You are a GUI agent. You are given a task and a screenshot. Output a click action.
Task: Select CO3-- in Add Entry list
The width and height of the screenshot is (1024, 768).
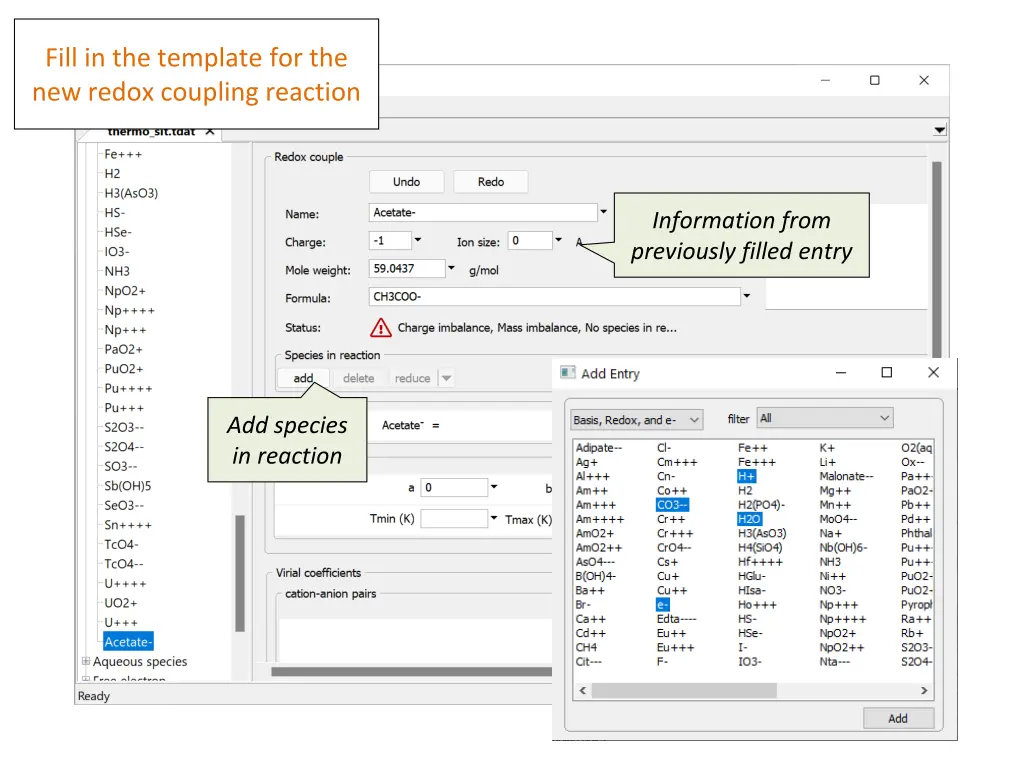click(672, 505)
